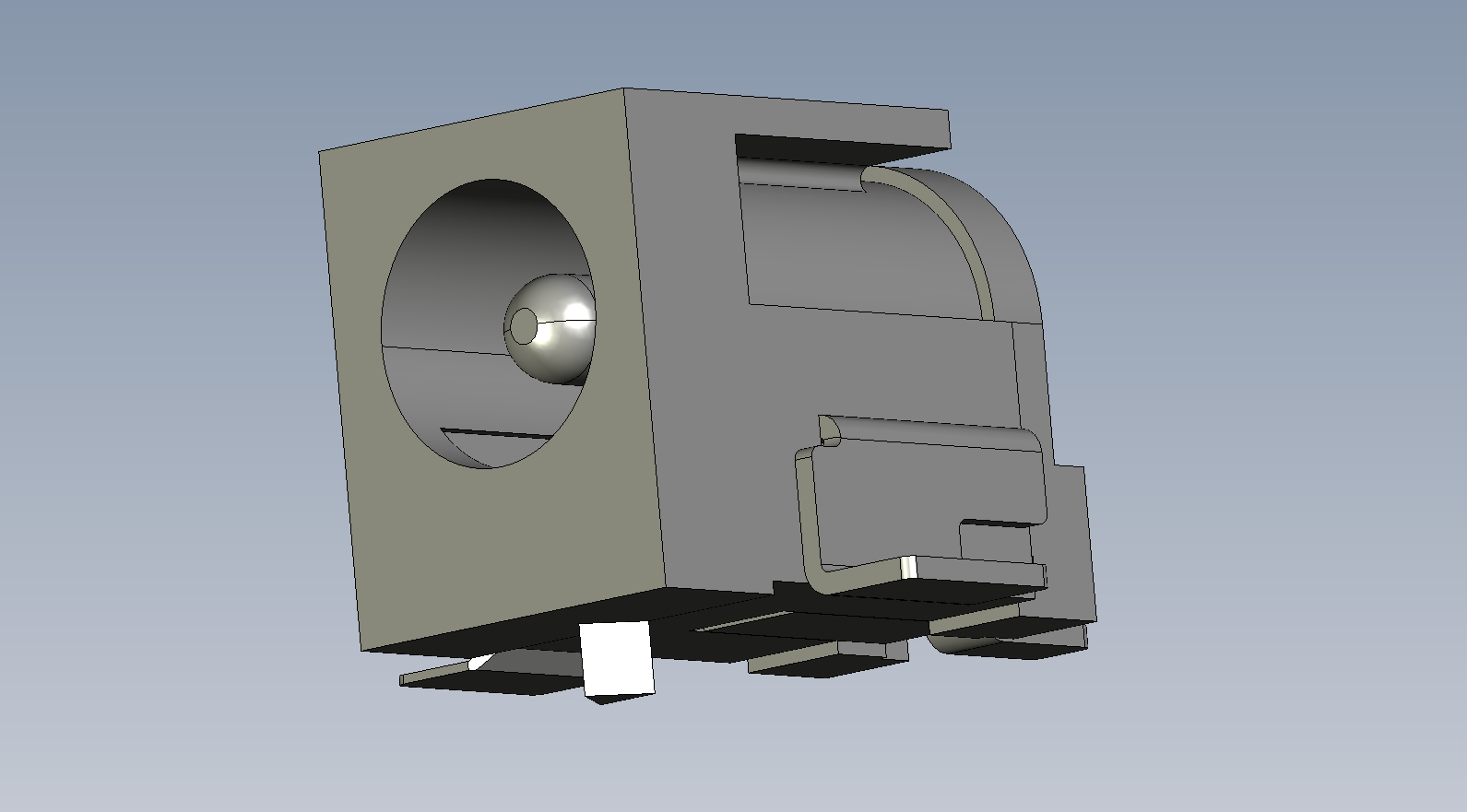This screenshot has height=812, width=1467.
Task: Select the dark recessed slot under top ledge
Action: [x=830, y=147]
